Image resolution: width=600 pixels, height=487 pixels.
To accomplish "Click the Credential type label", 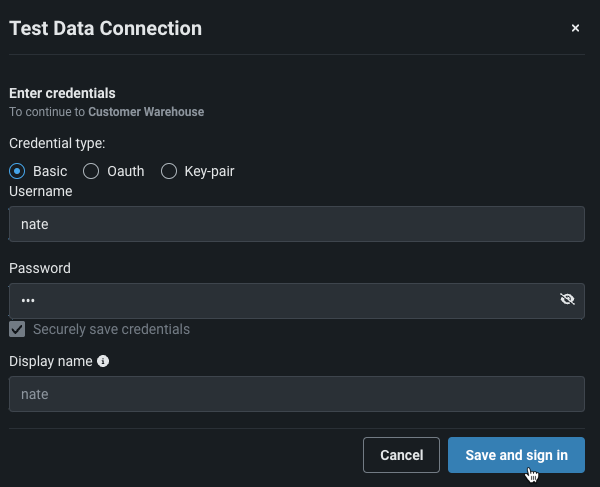I will [64, 144].
